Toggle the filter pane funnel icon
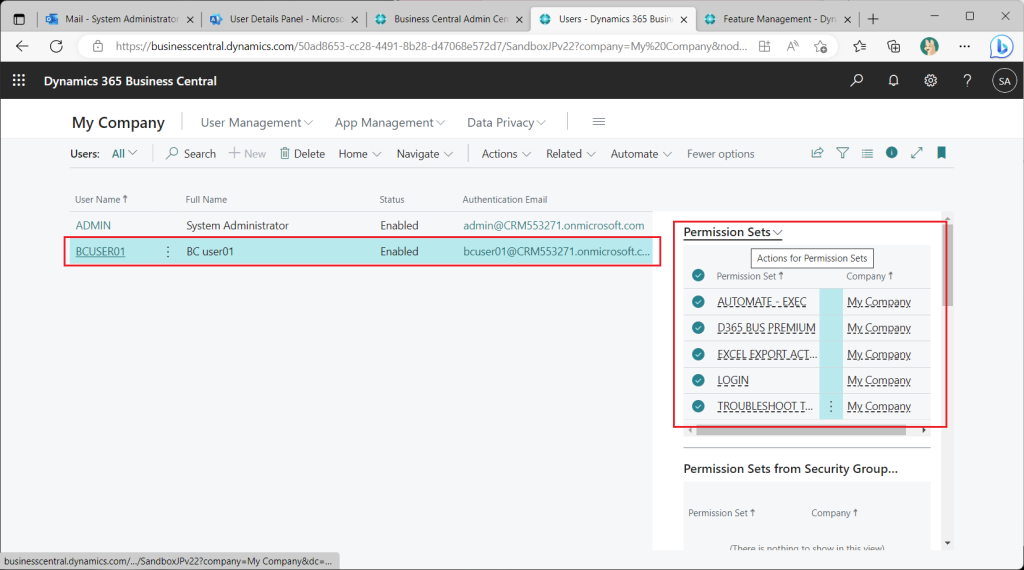The image size is (1024, 570). pos(842,153)
